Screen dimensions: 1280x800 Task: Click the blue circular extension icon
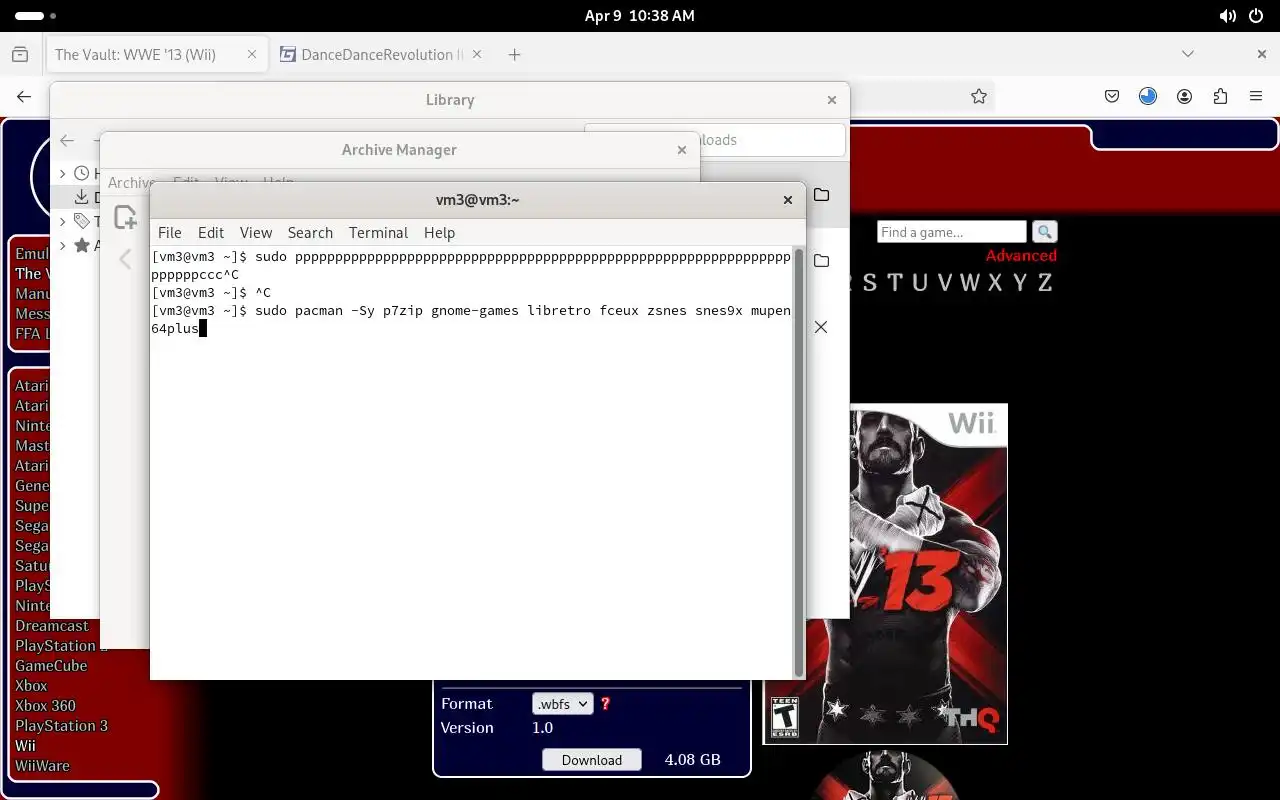pyautogui.click(x=1148, y=97)
